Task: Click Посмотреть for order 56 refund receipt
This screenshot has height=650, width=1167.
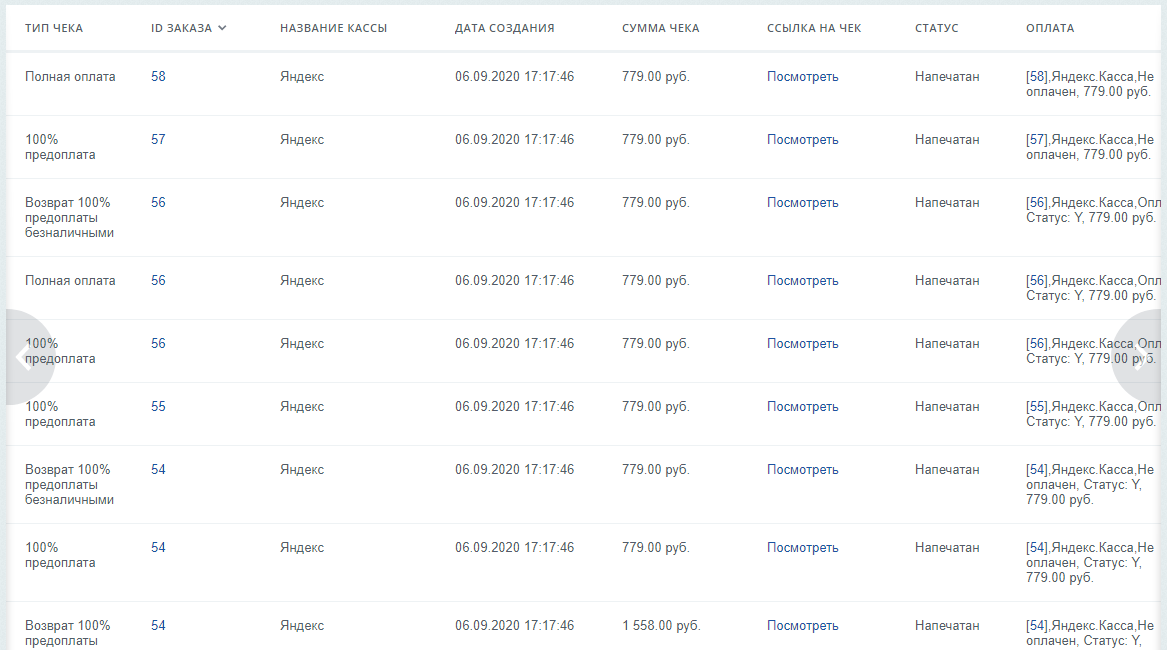Action: [x=802, y=203]
